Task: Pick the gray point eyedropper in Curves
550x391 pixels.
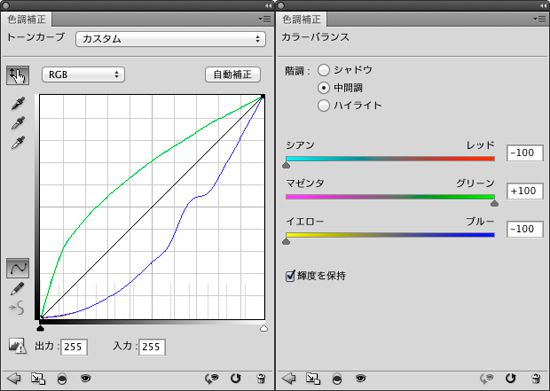Action: tap(18, 123)
